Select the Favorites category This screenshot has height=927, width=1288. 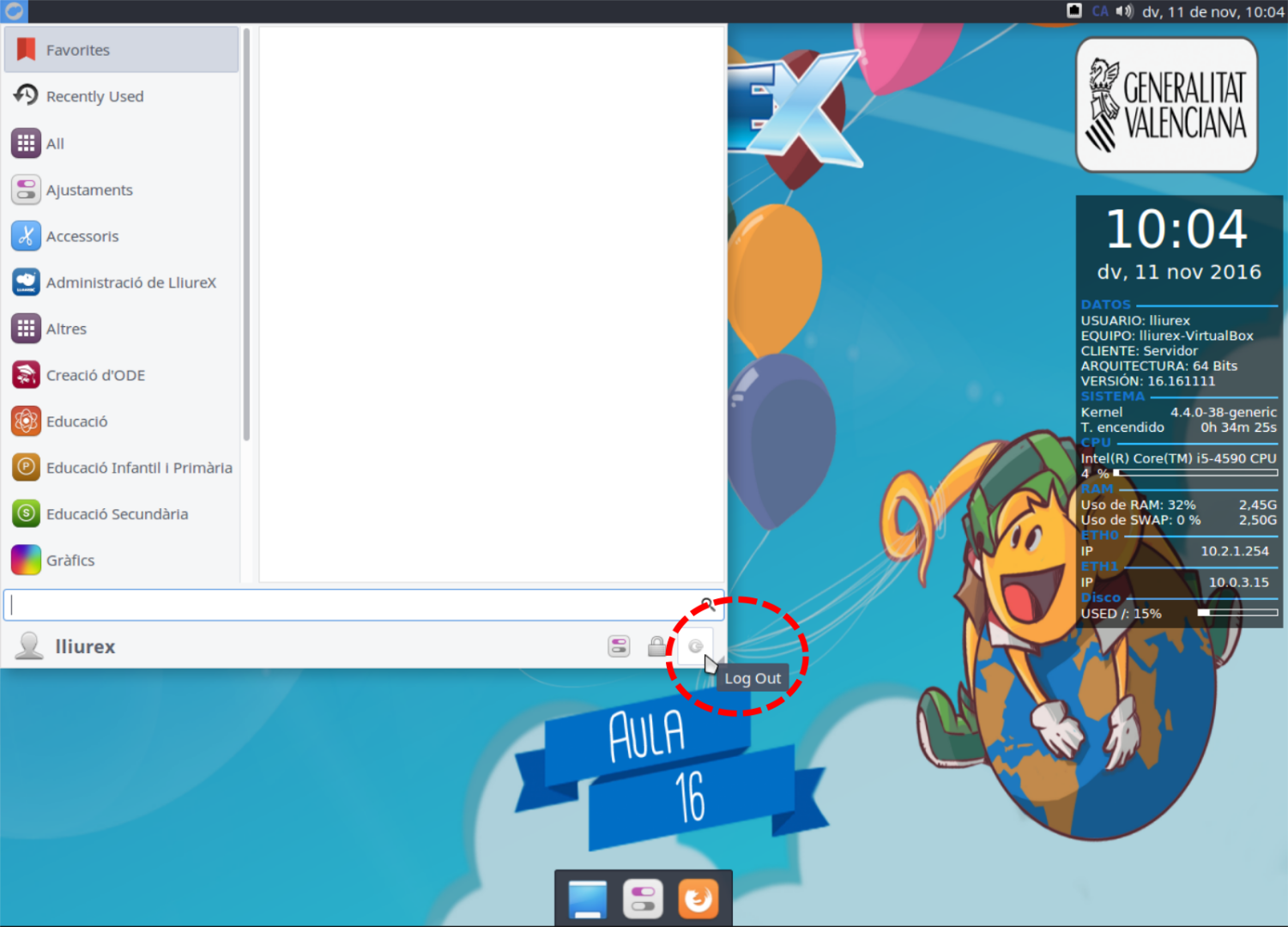click(121, 50)
